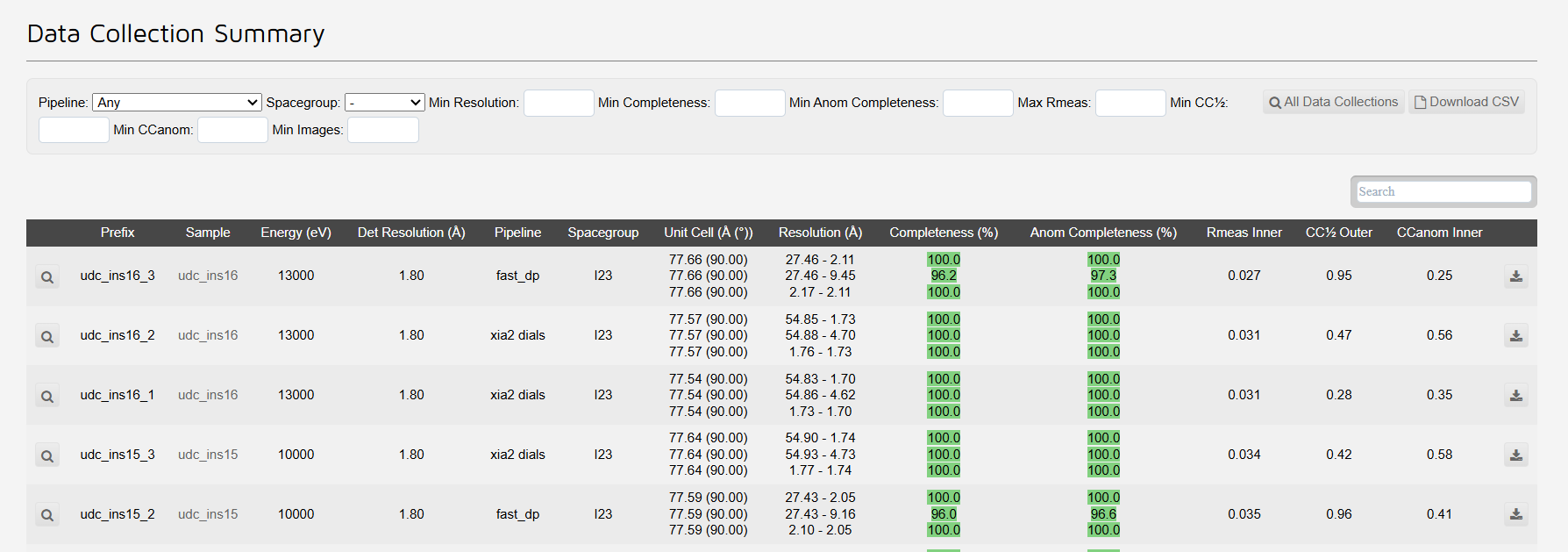Open magnifier icon for udc_ins15_2 row
This screenshot has width=1568, height=552.
47,515
